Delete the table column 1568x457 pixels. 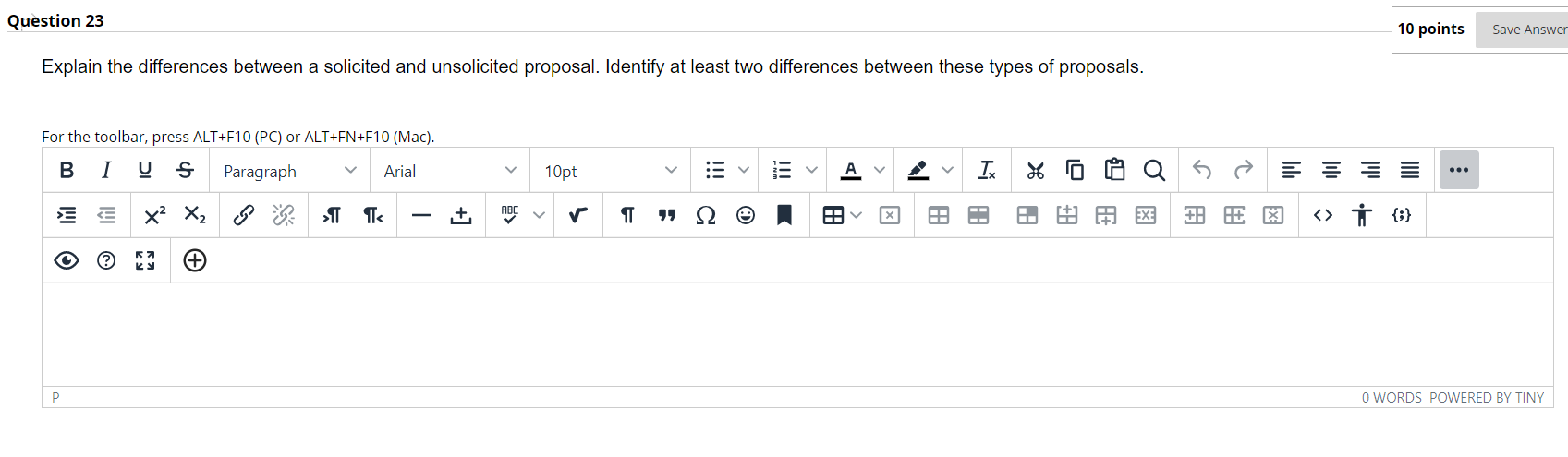(x=1273, y=215)
